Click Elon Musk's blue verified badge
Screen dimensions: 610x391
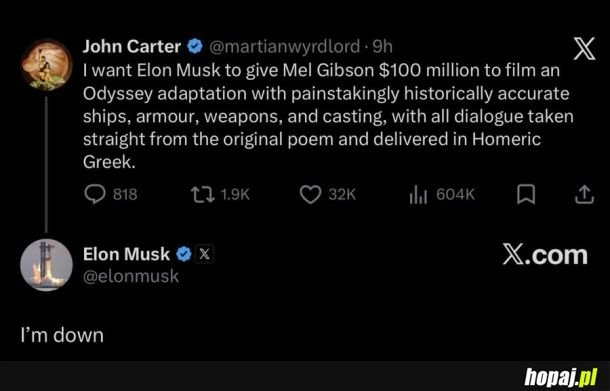[x=184, y=254]
